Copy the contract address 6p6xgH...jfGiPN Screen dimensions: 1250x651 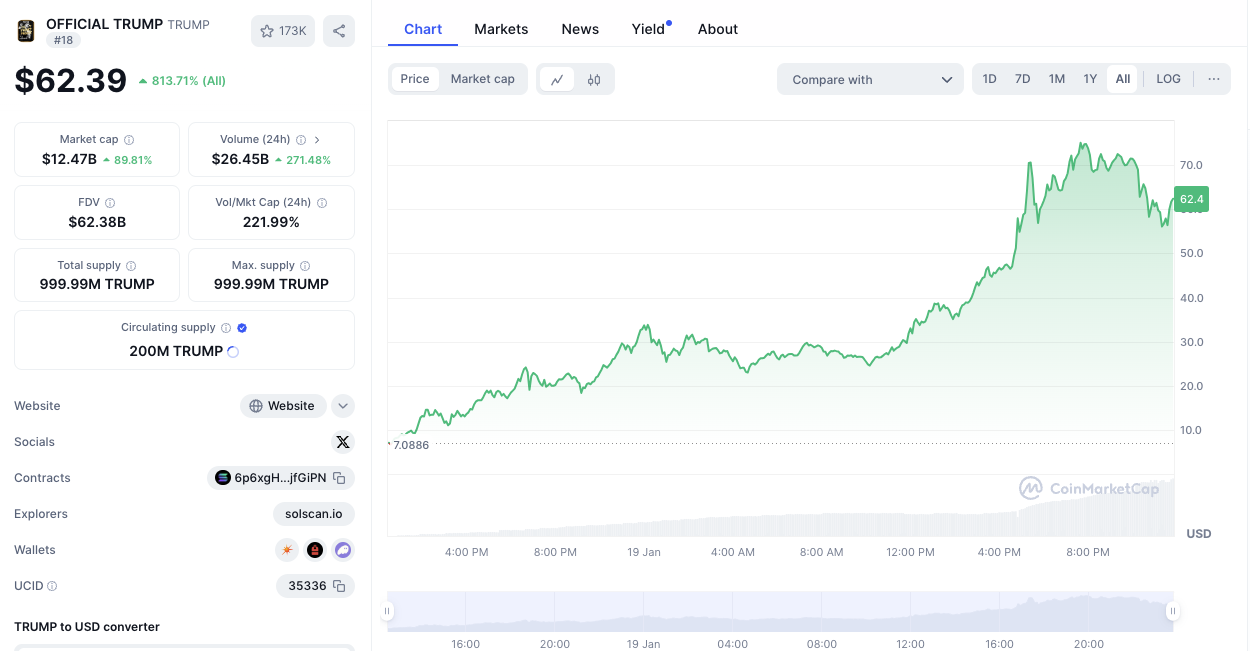click(x=339, y=478)
